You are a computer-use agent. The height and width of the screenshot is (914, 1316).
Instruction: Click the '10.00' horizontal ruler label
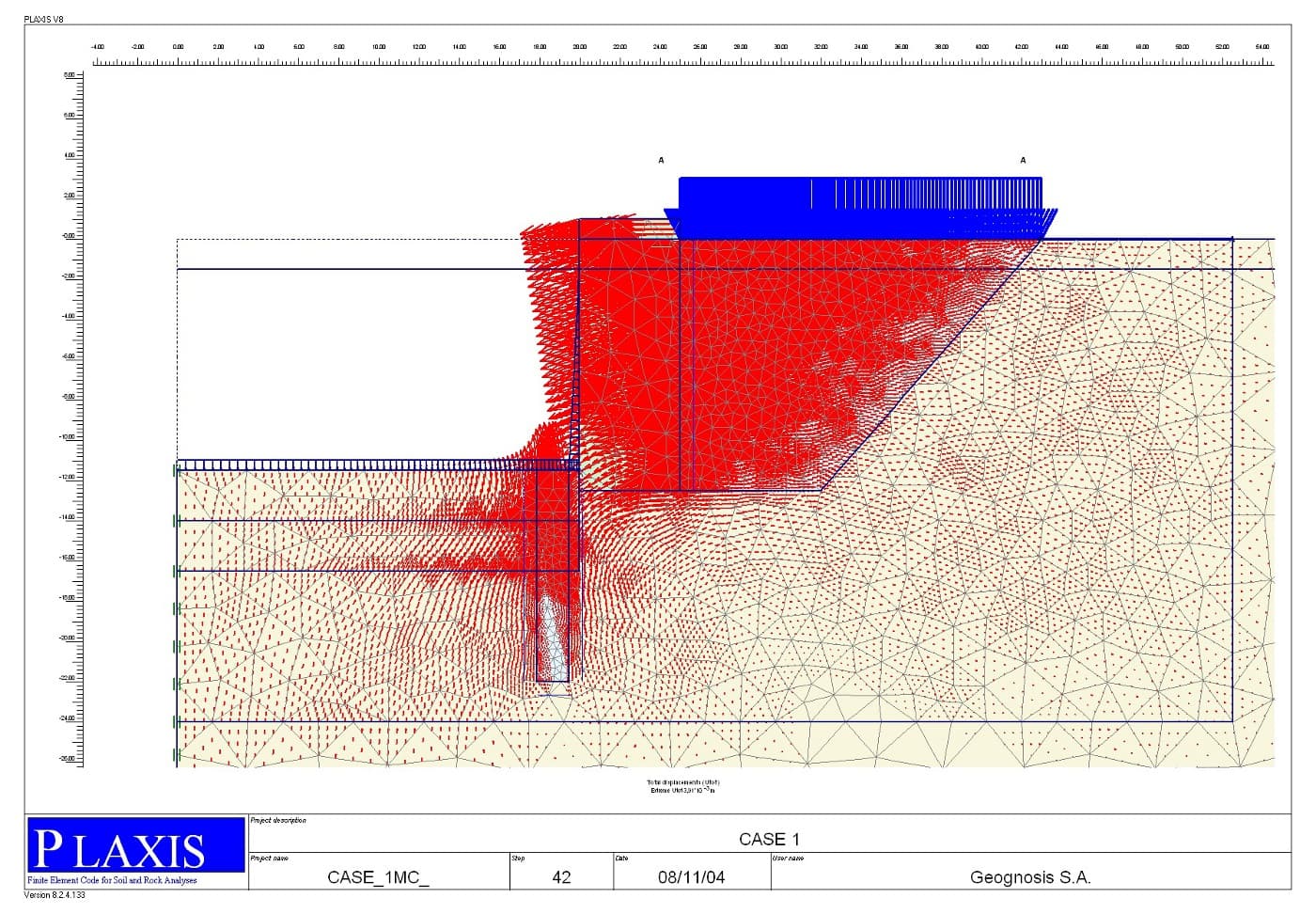379,46
